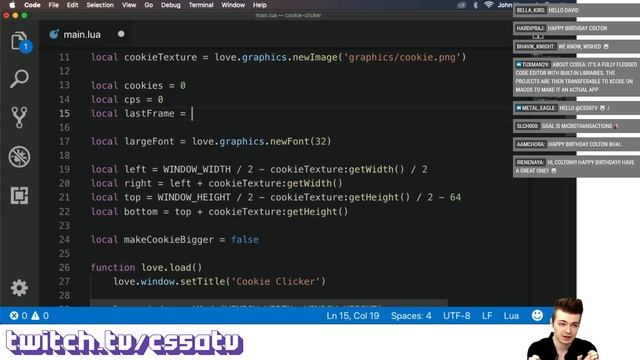This screenshot has width=640, height=360.
Task: Click WINDOW_HEIGHT on line 21
Action: pyautogui.click(x=194, y=197)
